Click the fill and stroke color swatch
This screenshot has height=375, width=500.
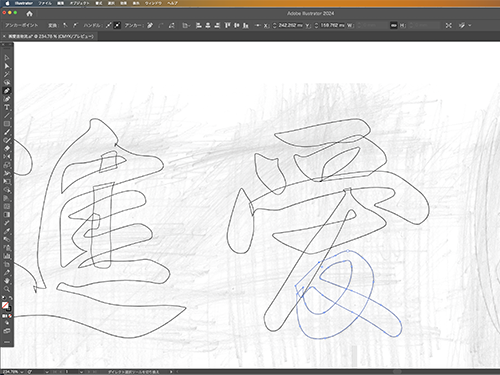(x=7, y=306)
